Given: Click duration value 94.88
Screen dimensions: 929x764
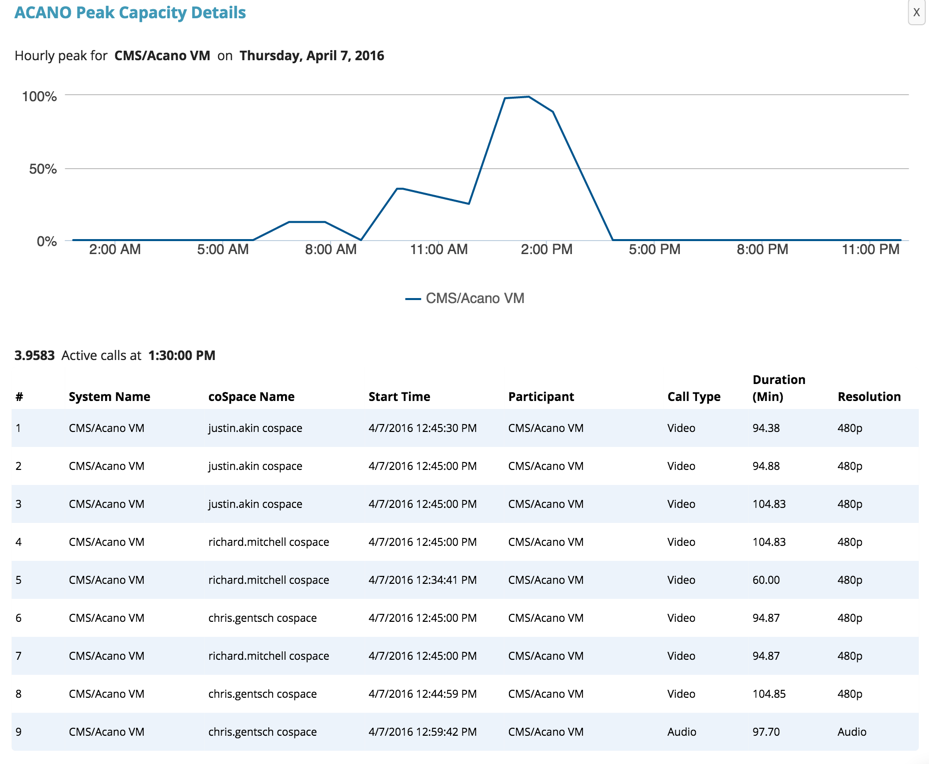Looking at the screenshot, I should 766,466.
